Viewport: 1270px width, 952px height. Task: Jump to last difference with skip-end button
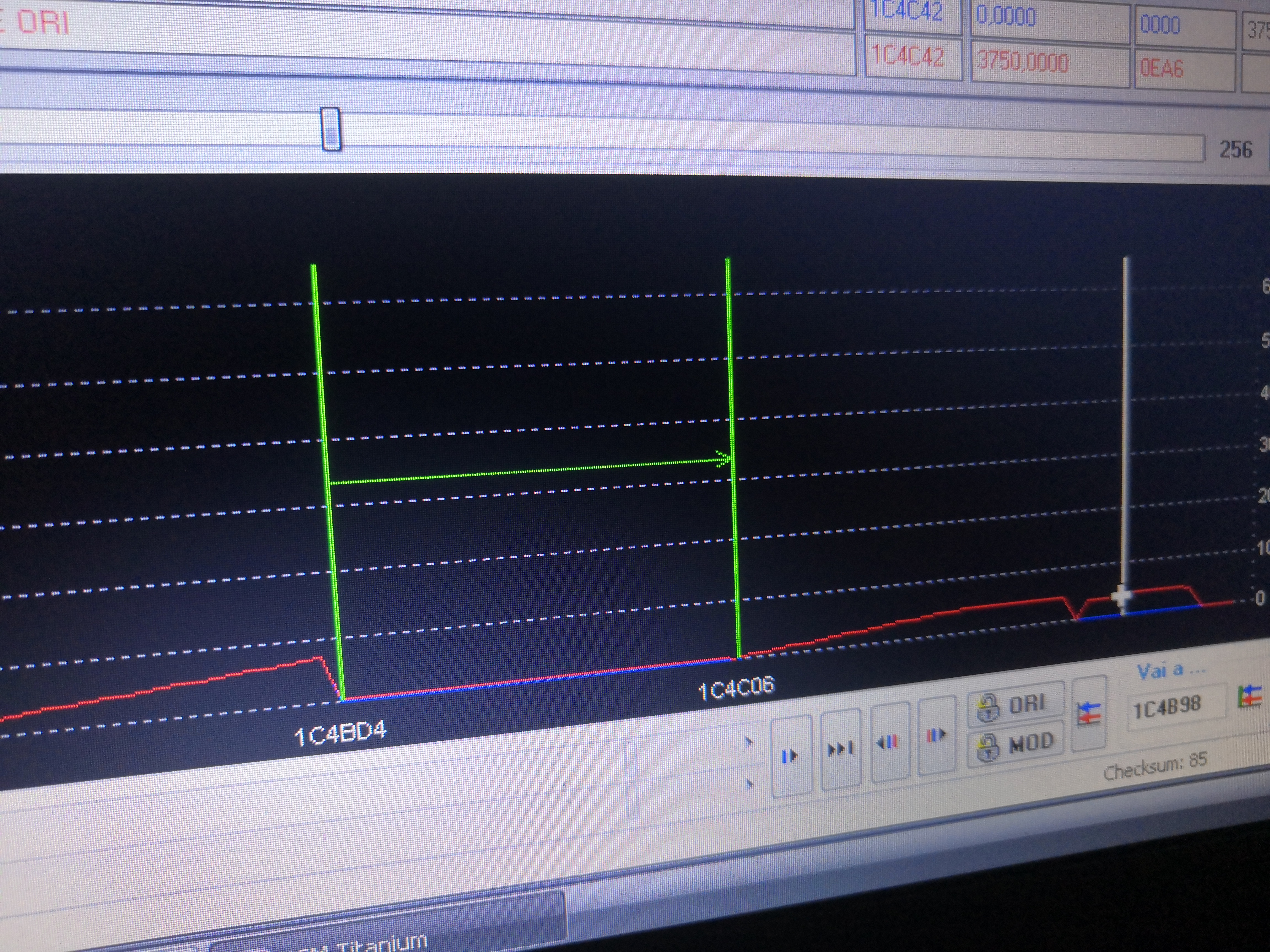click(841, 749)
